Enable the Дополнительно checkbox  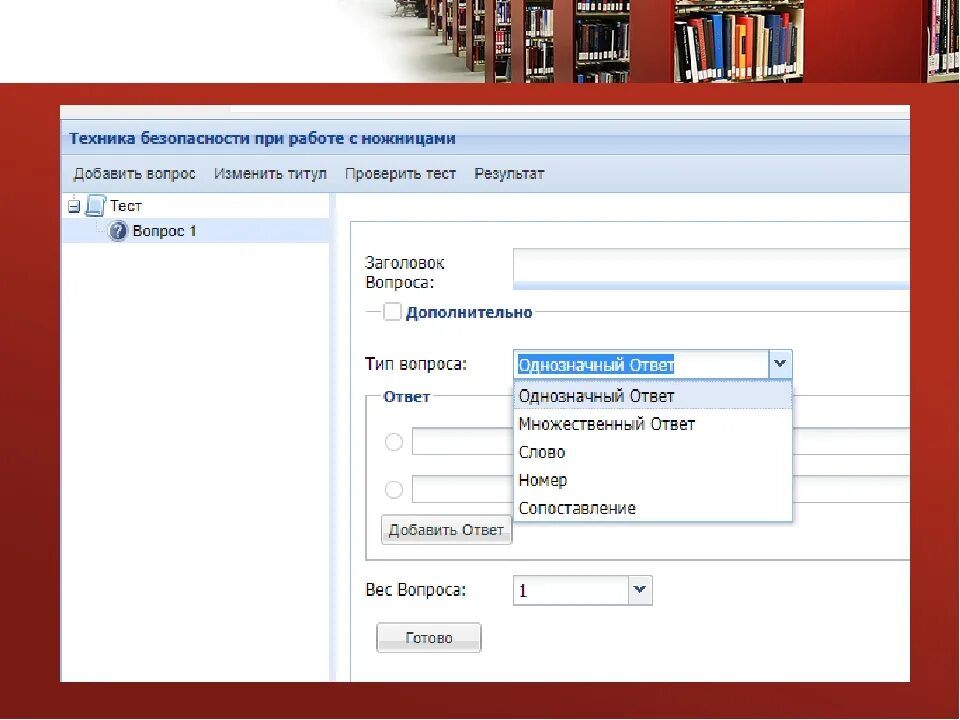392,312
